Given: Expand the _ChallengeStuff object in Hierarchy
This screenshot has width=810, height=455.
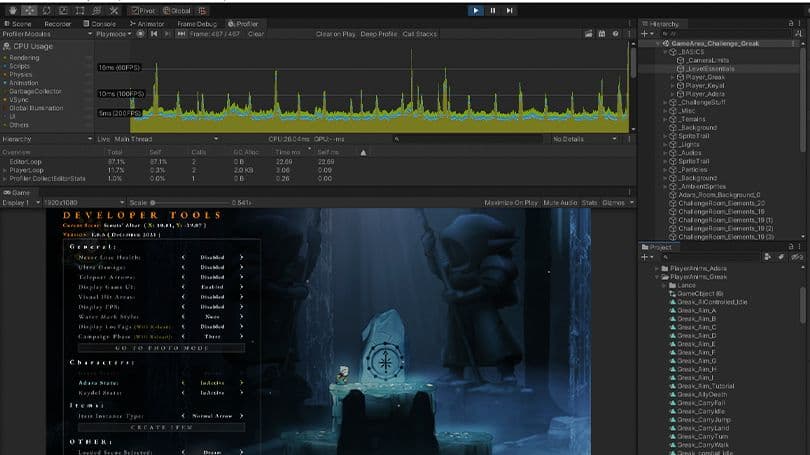Looking at the screenshot, I should (666, 102).
